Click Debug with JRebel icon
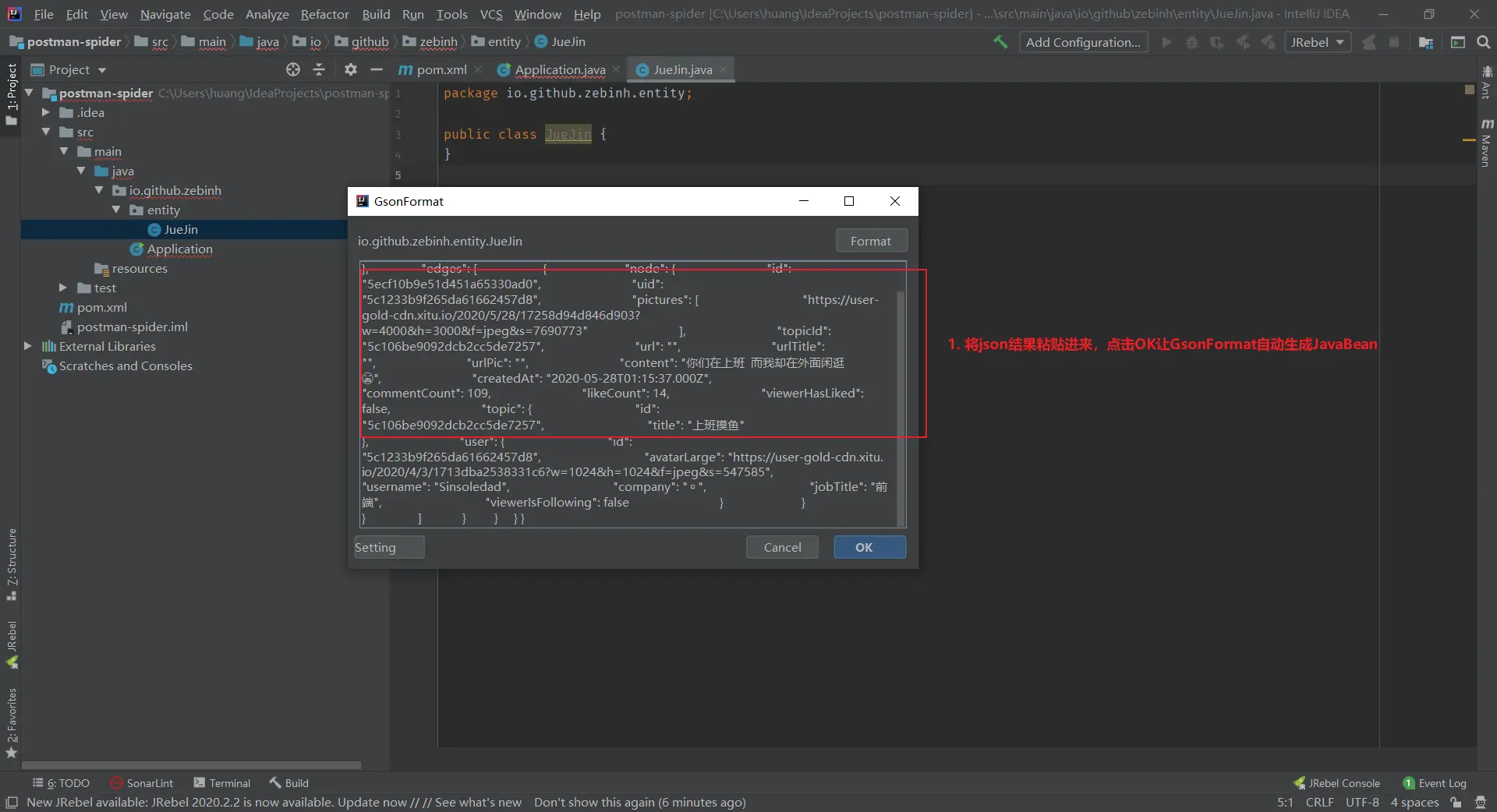The width and height of the screenshot is (1497, 812). click(x=1269, y=42)
